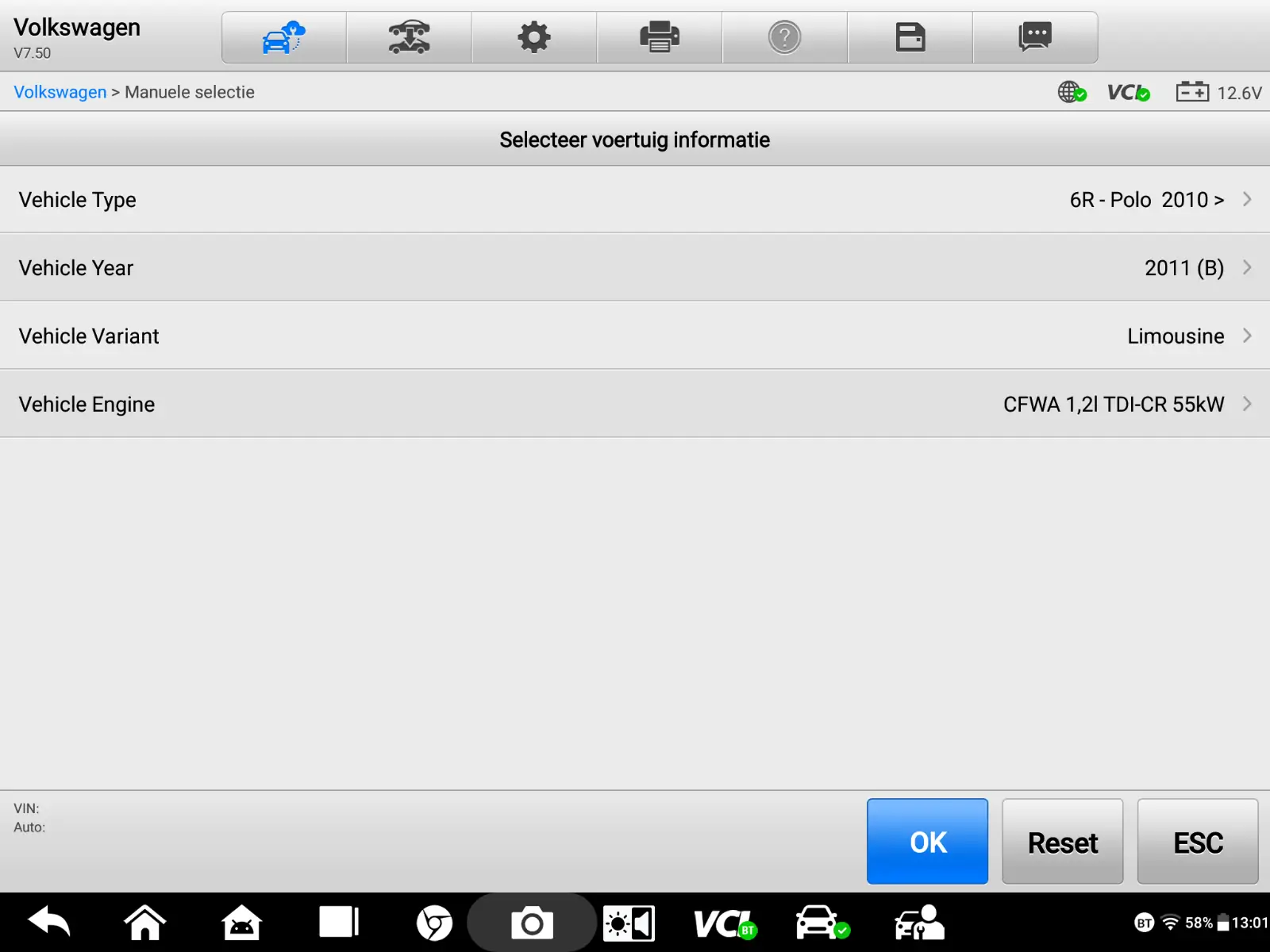
Task: Change the 'Limousine' variant value
Action: 1176,336
